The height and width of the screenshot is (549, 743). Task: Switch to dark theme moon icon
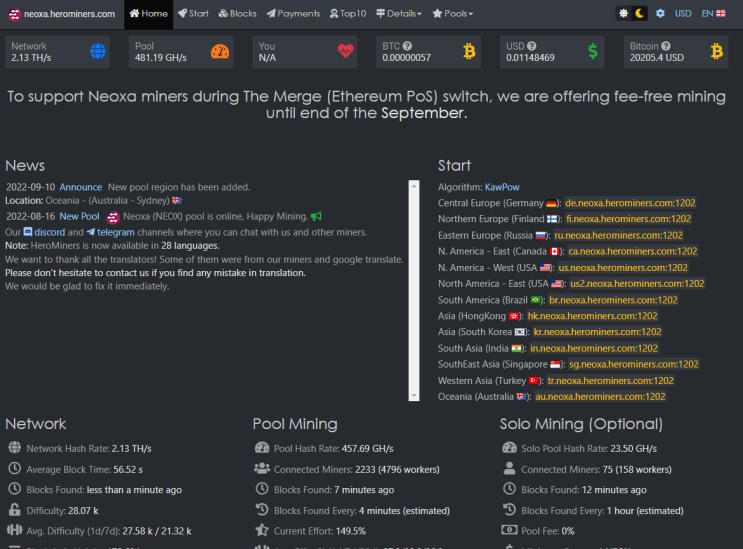[639, 14]
